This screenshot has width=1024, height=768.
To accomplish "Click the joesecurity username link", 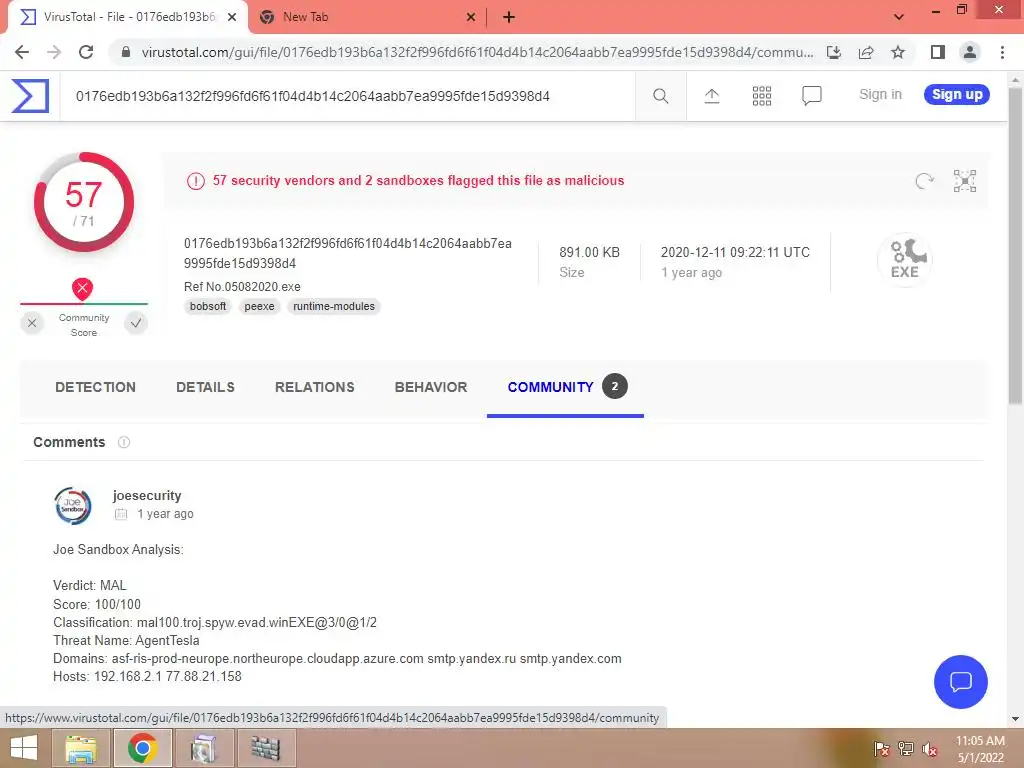I will tap(147, 496).
